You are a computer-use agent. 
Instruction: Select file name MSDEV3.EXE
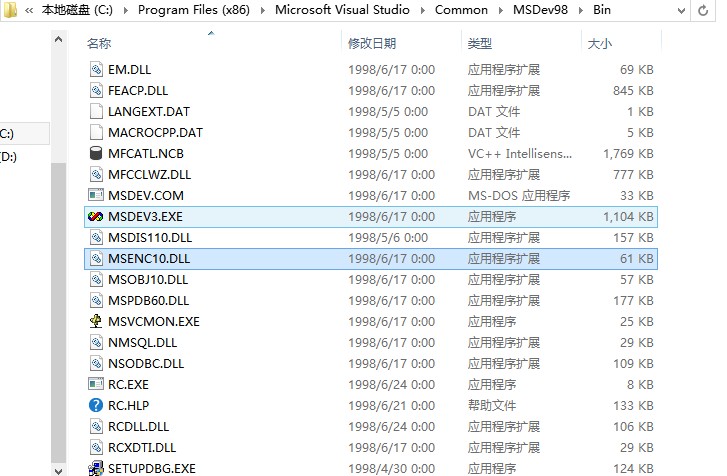145,216
